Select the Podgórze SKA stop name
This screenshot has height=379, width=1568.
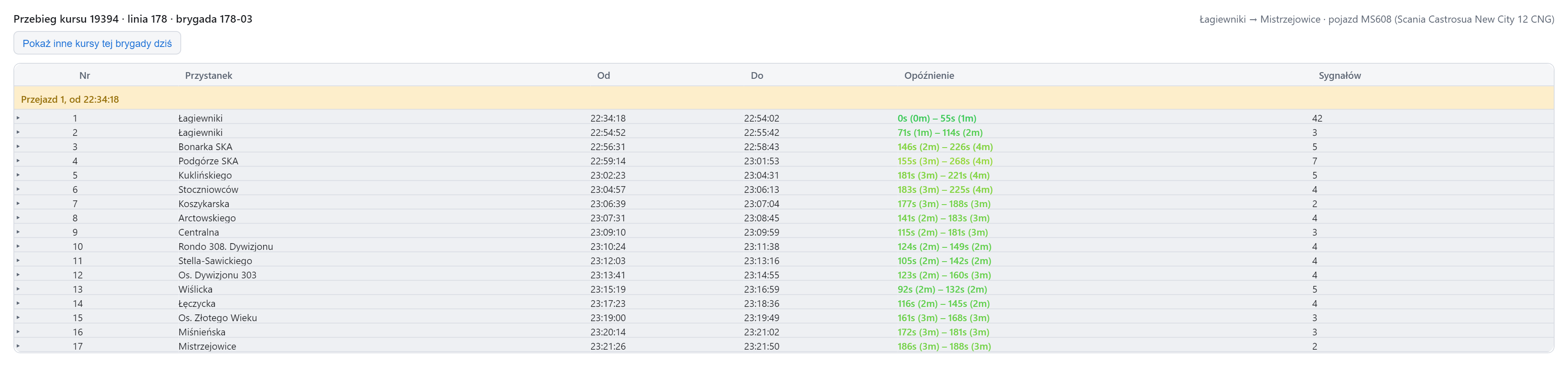(208, 161)
